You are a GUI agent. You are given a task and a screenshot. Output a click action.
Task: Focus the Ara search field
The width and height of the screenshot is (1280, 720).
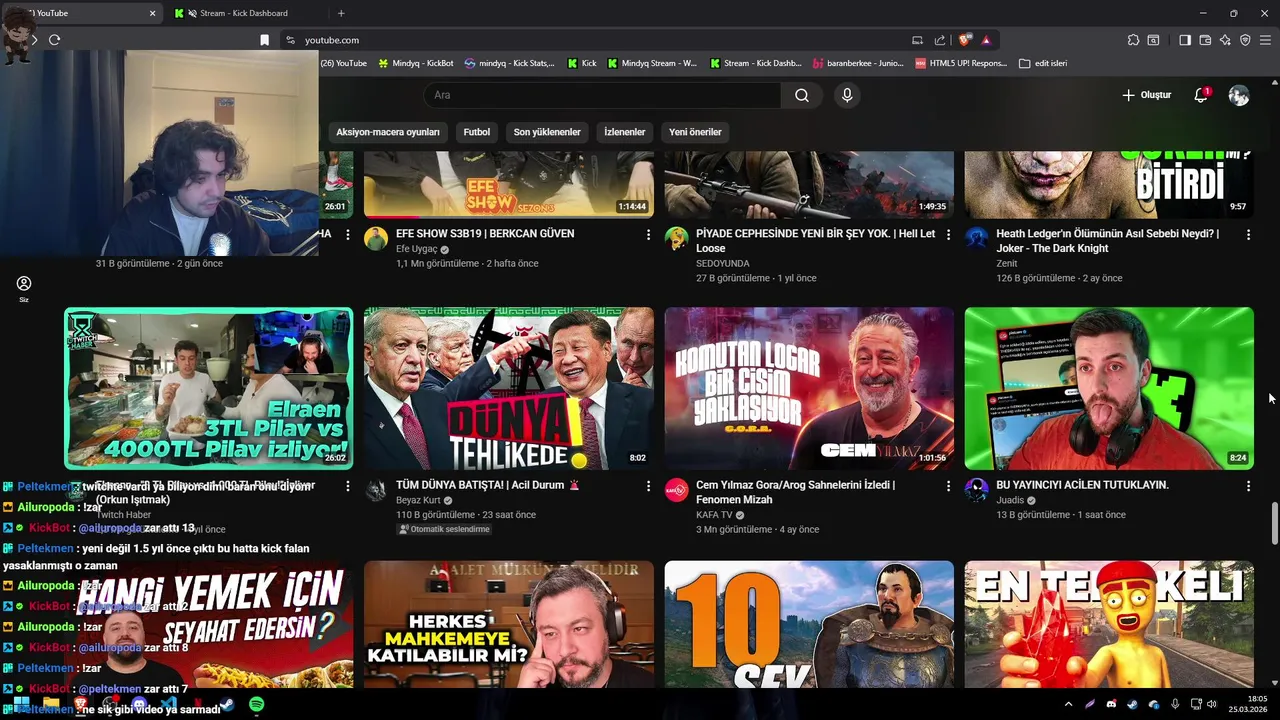click(602, 95)
